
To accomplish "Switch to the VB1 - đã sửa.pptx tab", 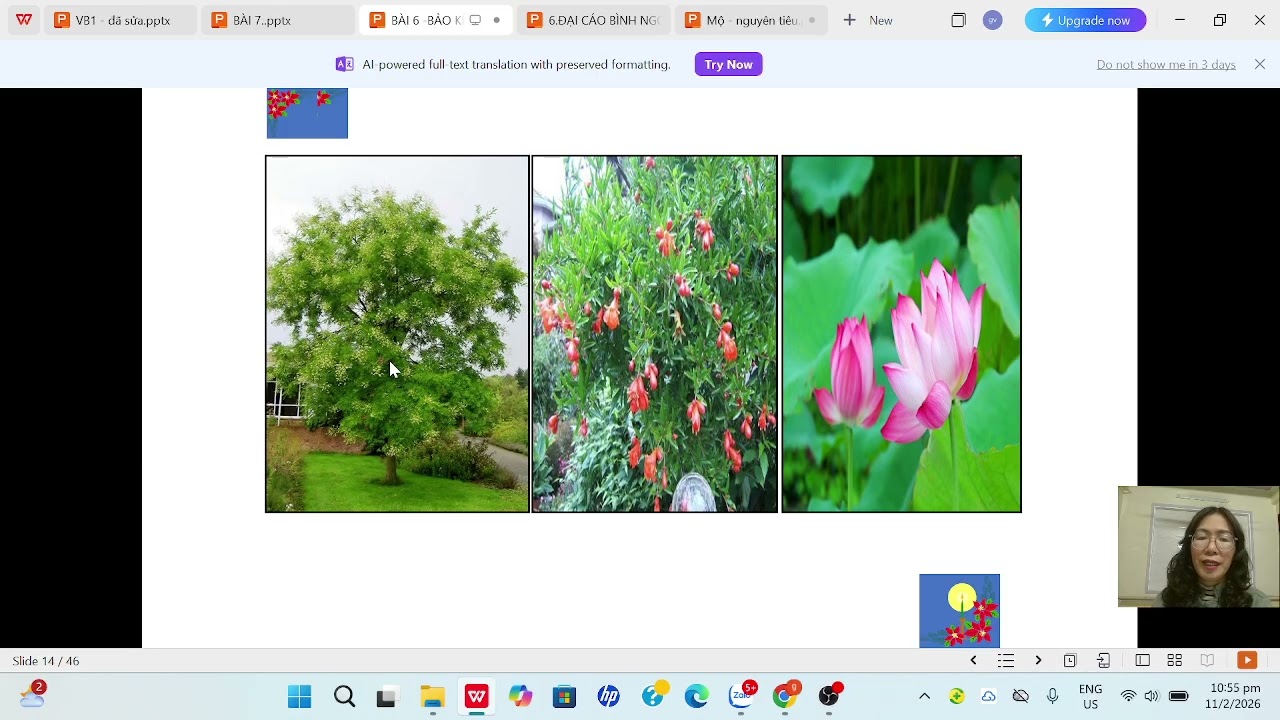I will (x=120, y=20).
